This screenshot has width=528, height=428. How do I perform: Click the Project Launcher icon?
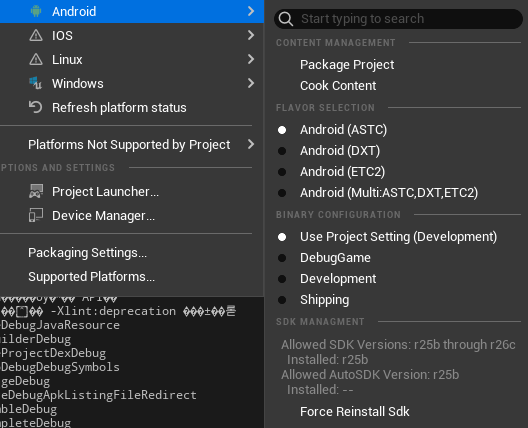click(x=36, y=191)
